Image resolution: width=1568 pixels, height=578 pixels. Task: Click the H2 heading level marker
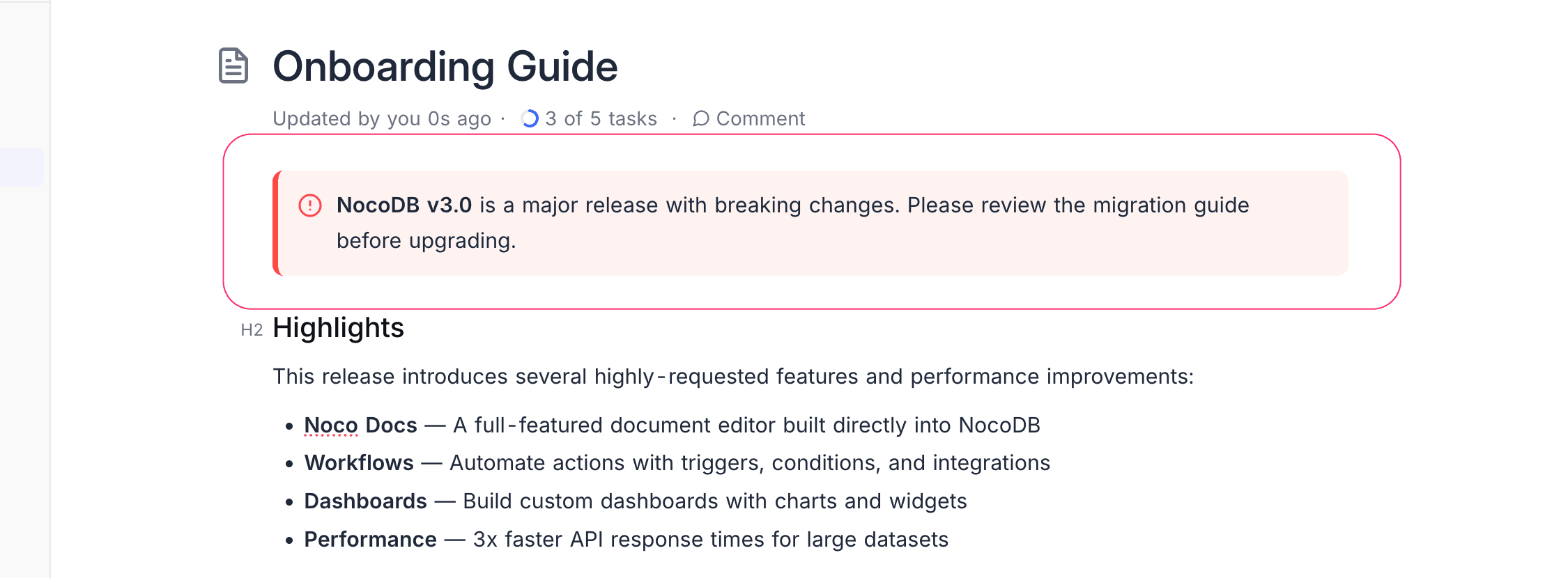pos(252,330)
